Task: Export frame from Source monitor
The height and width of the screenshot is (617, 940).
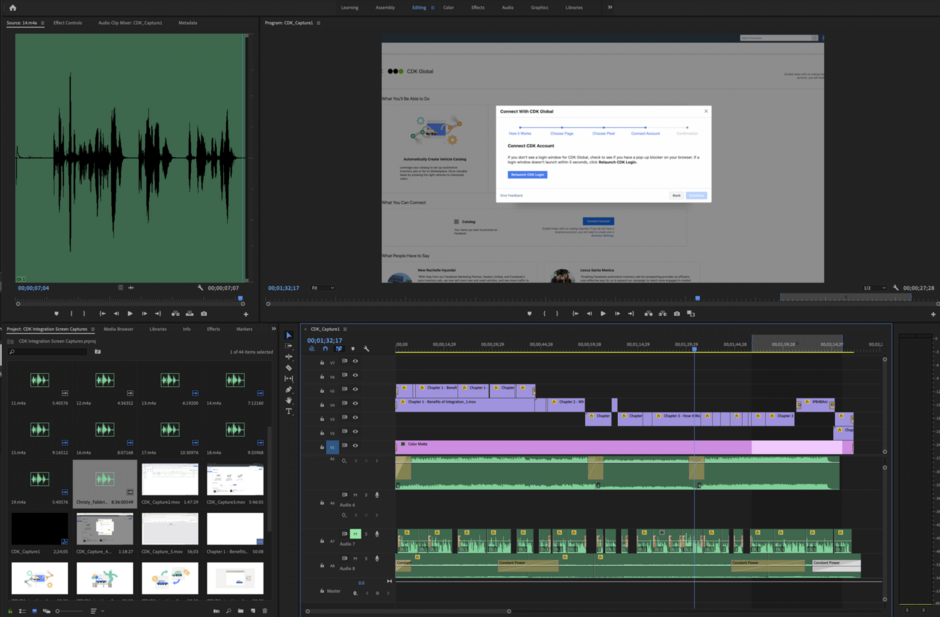Action: pyautogui.click(x=204, y=314)
